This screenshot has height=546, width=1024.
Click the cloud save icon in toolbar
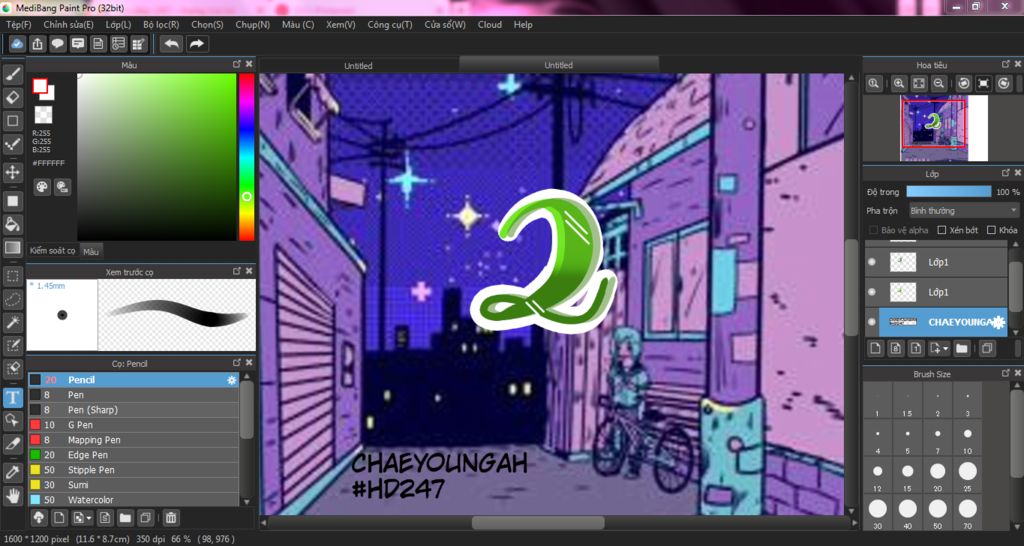tap(18, 44)
